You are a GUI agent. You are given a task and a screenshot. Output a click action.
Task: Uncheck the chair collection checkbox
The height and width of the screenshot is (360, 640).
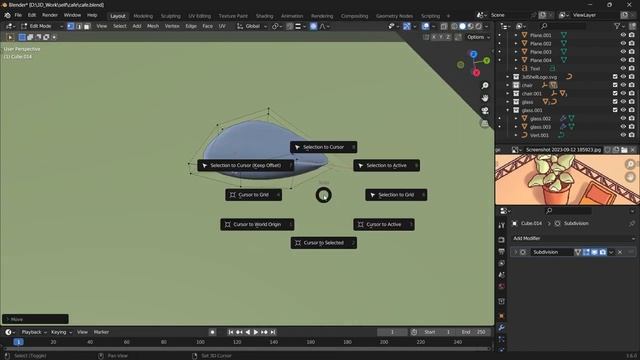click(x=615, y=85)
